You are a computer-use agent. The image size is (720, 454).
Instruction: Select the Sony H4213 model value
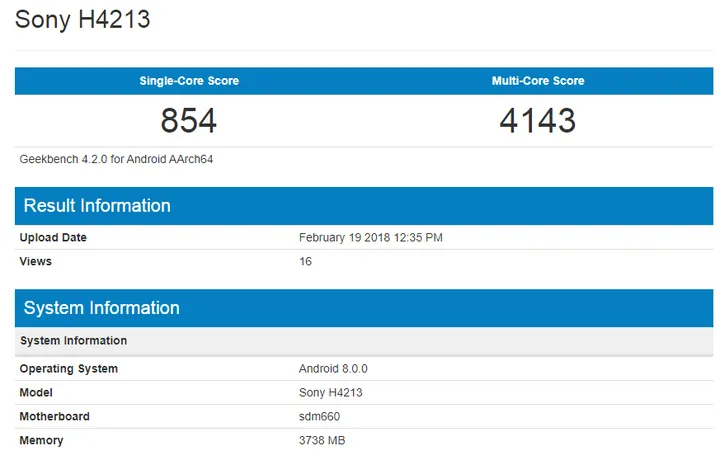click(x=331, y=392)
